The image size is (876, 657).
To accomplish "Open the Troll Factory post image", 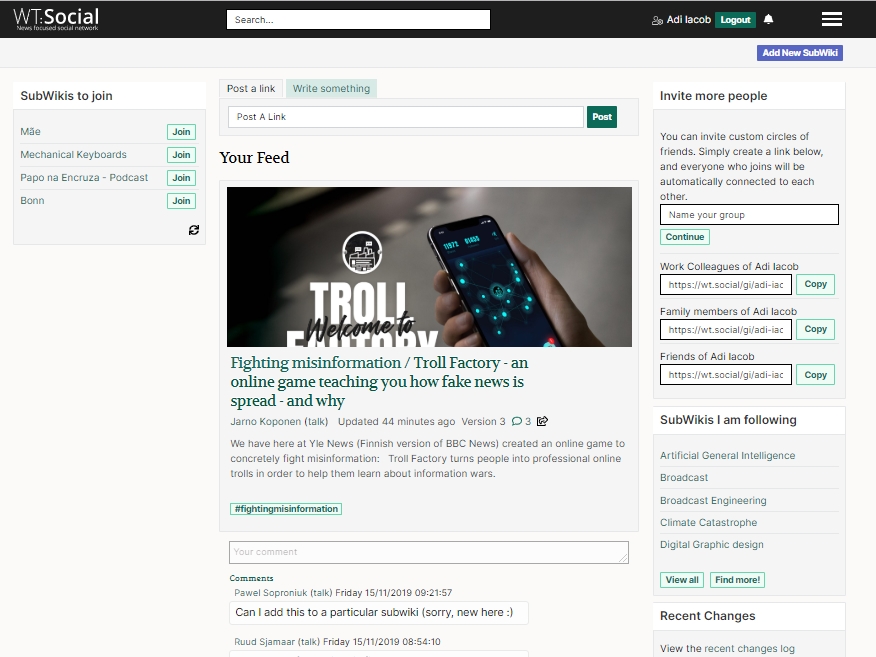I will click(429, 267).
